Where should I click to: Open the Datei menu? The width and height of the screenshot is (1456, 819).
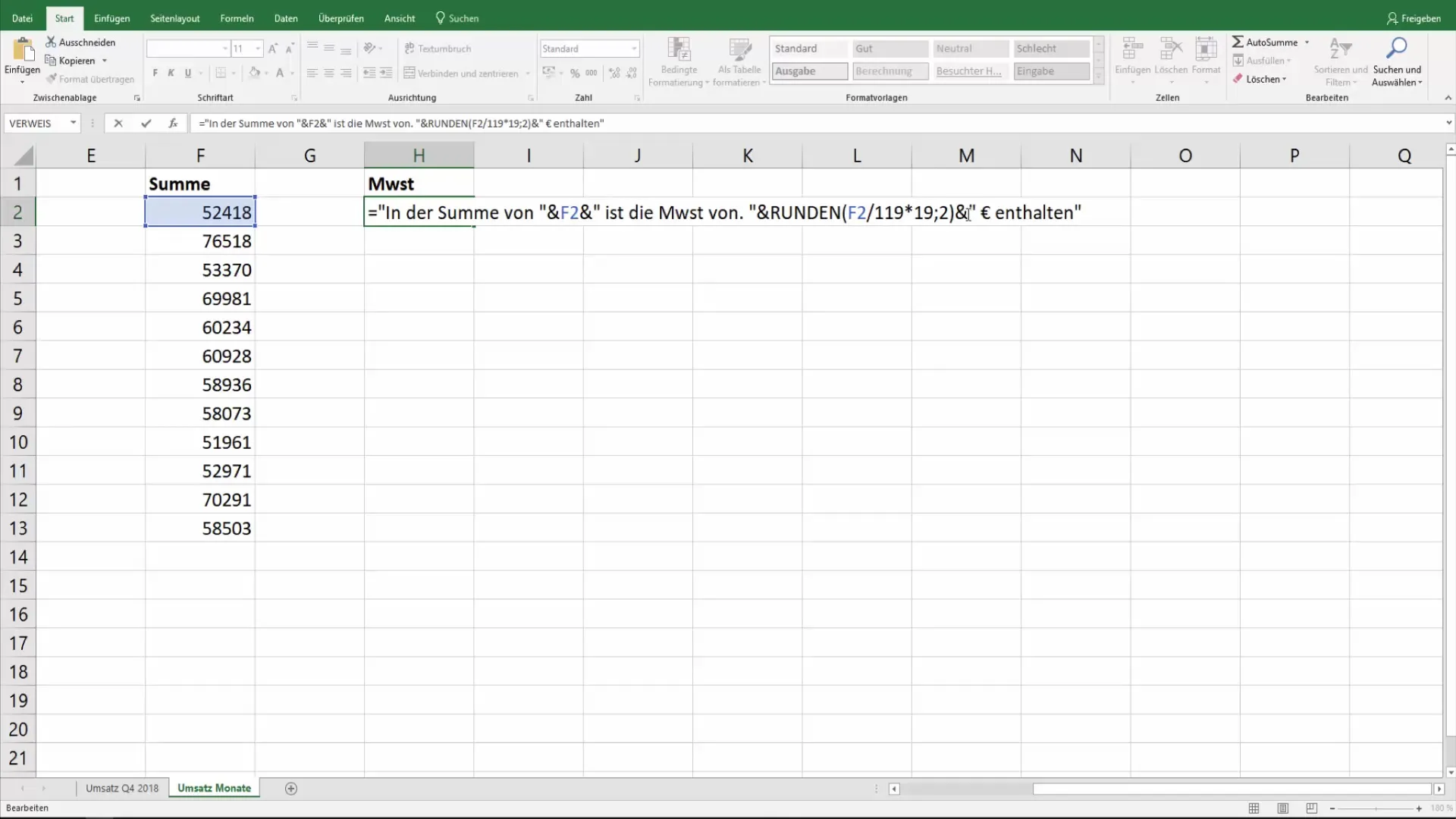click(22, 18)
